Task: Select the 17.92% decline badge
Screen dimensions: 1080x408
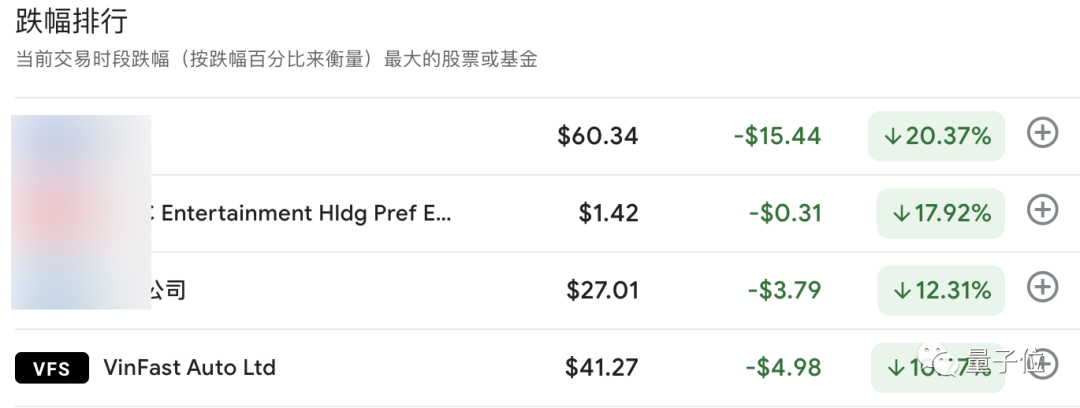Action: coord(941,213)
